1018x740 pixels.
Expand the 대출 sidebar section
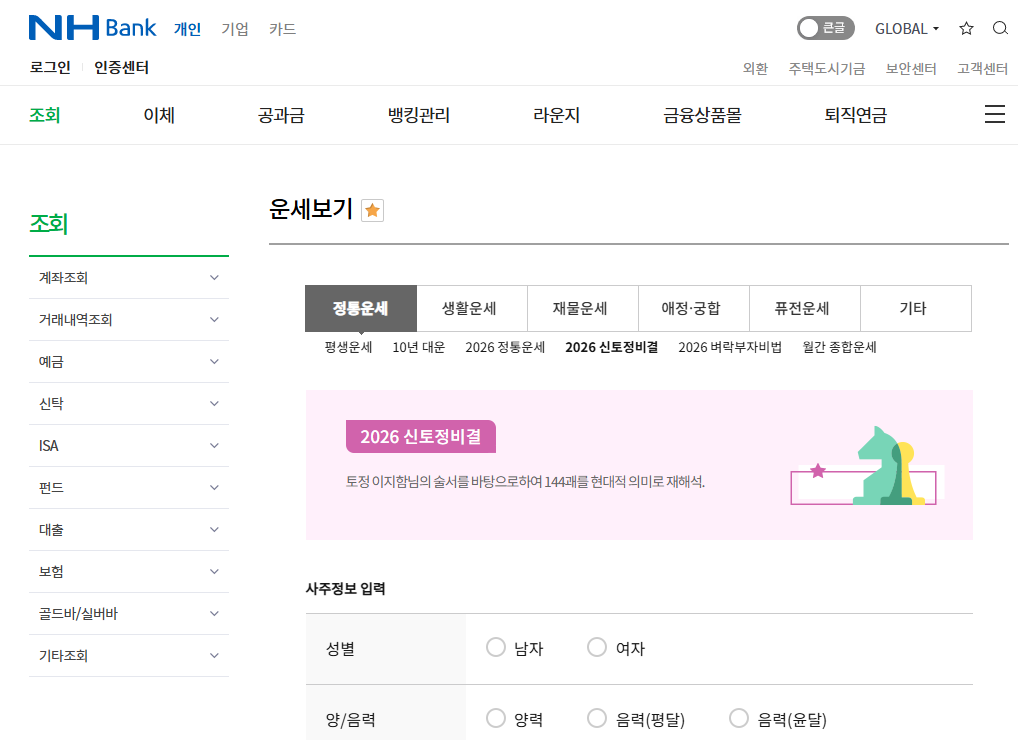(129, 529)
